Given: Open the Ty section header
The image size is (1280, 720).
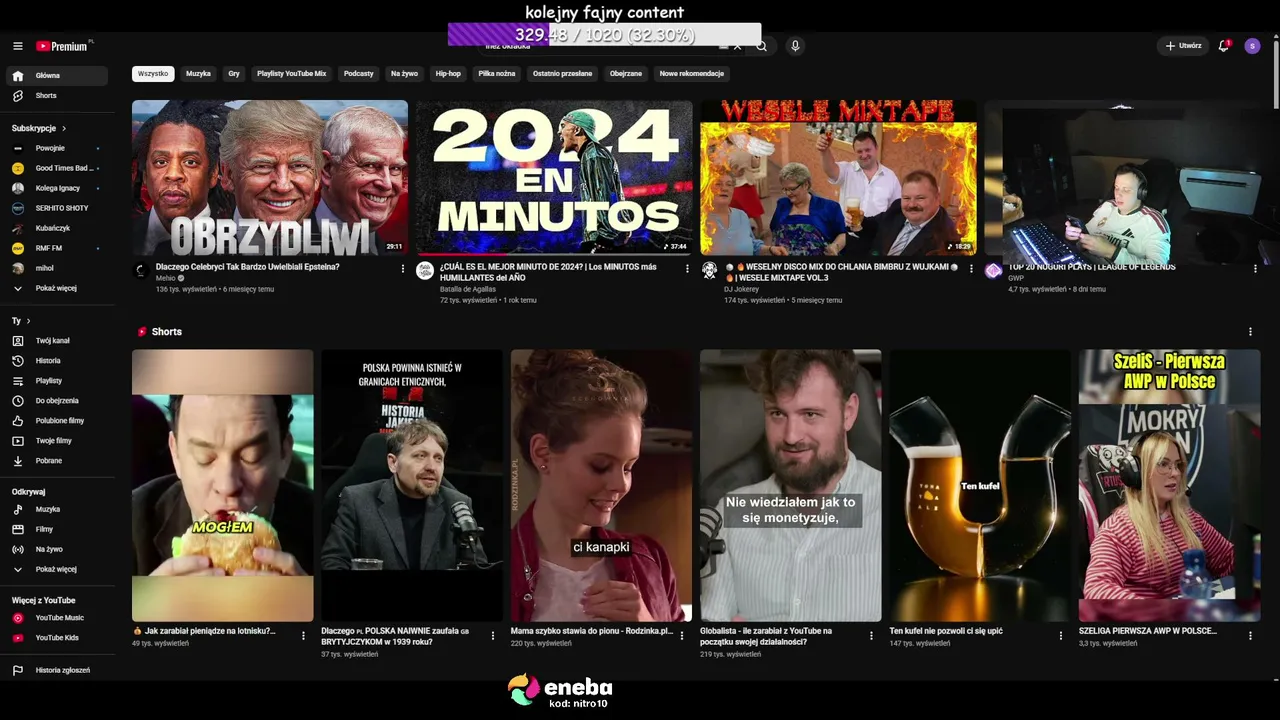Looking at the screenshot, I should tap(21, 321).
